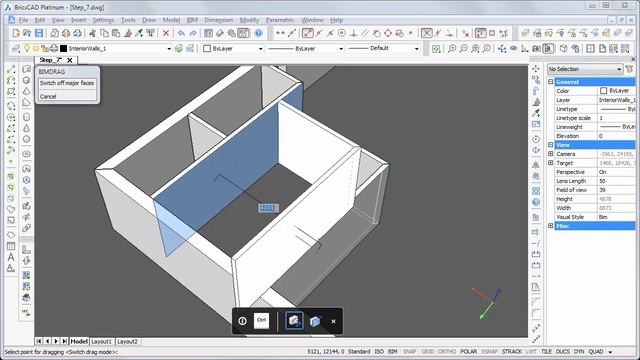Open the ByLayer linetype dropdown

[x=341, y=49]
